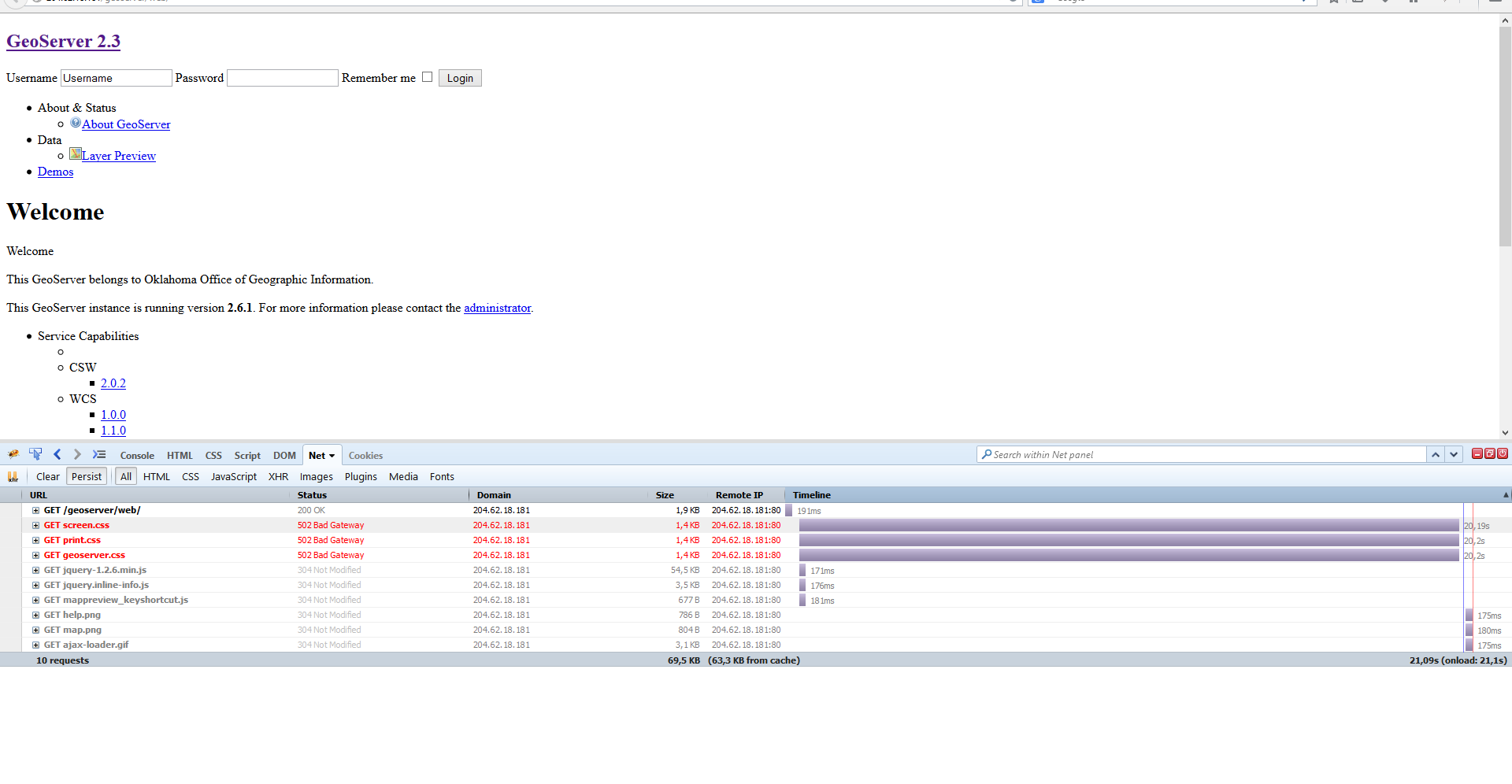Switch to the Console tab
Image resolution: width=1512 pixels, height=784 pixels.
(137, 455)
